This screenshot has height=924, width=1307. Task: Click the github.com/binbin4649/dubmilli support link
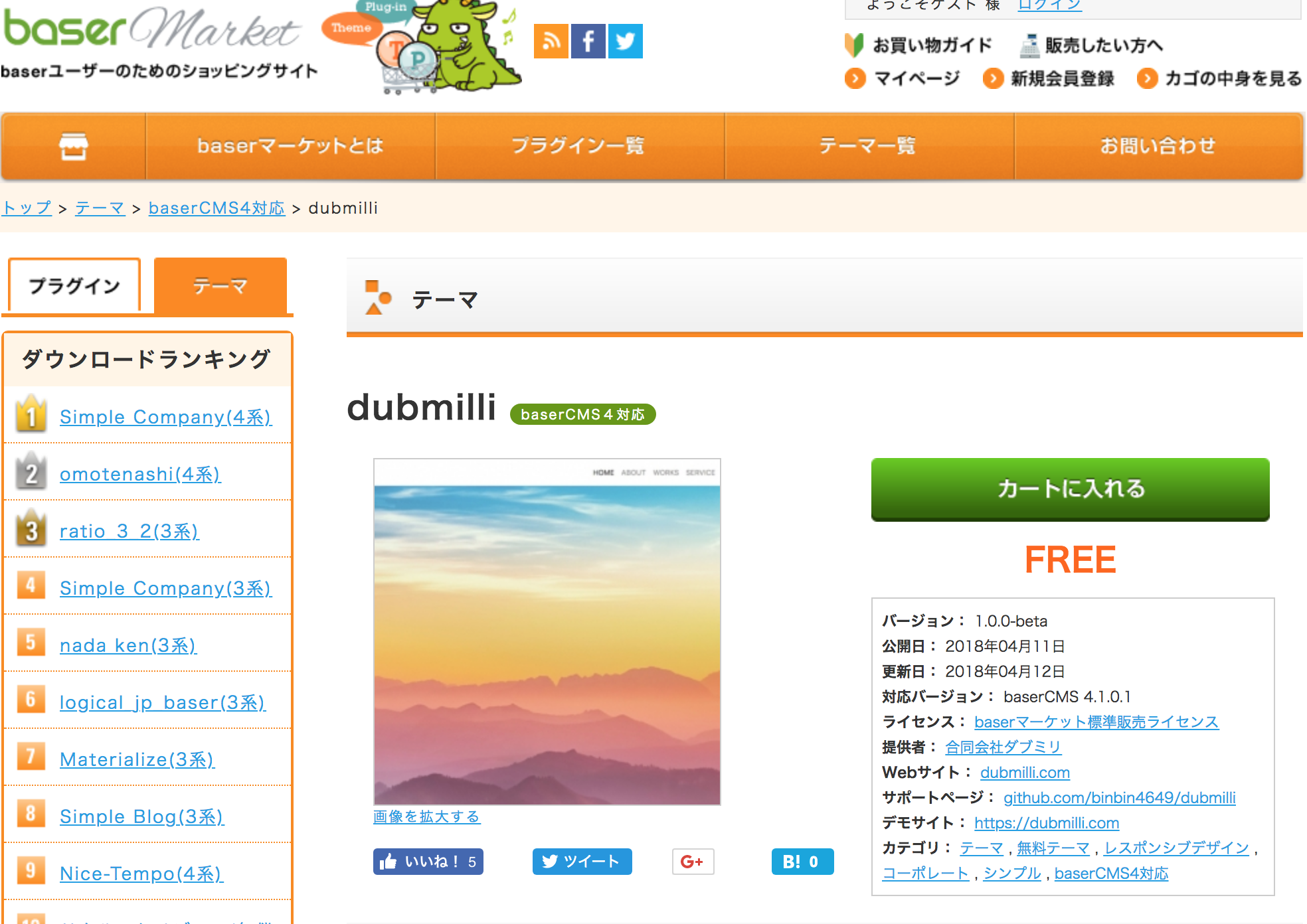coord(1119,798)
